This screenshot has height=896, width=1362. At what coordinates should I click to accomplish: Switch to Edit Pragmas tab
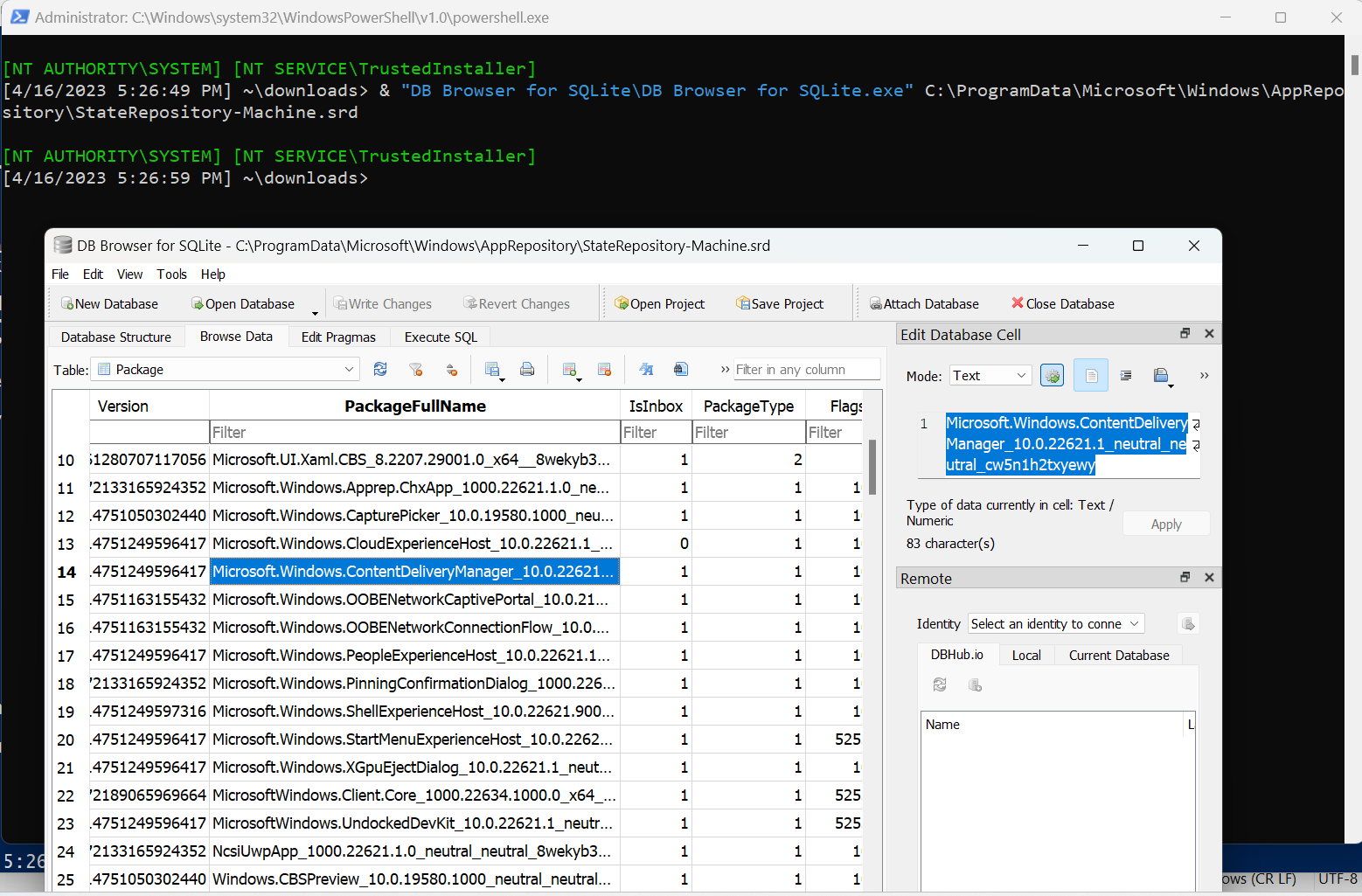338,337
